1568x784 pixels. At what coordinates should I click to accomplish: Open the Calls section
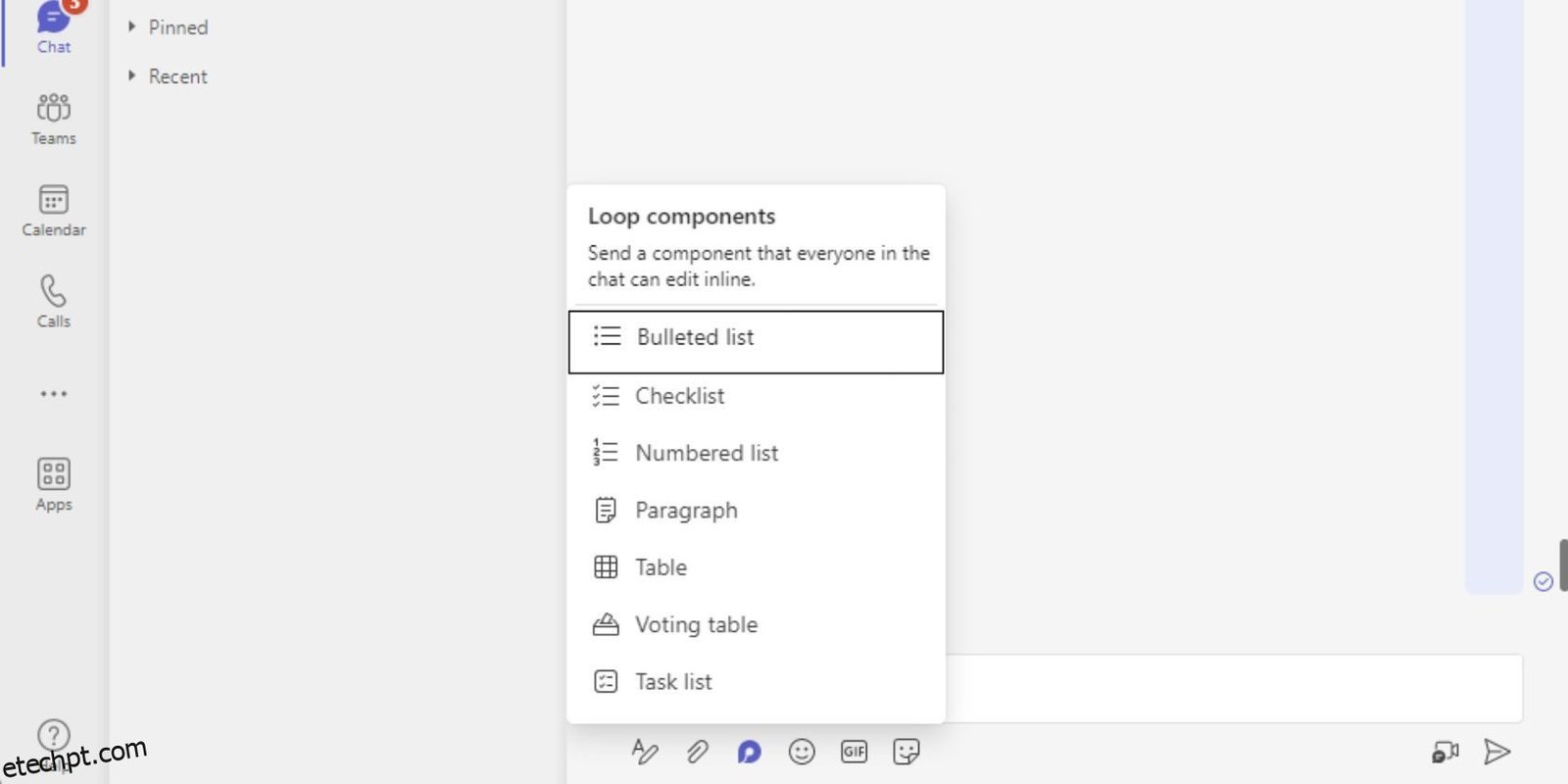tap(53, 300)
